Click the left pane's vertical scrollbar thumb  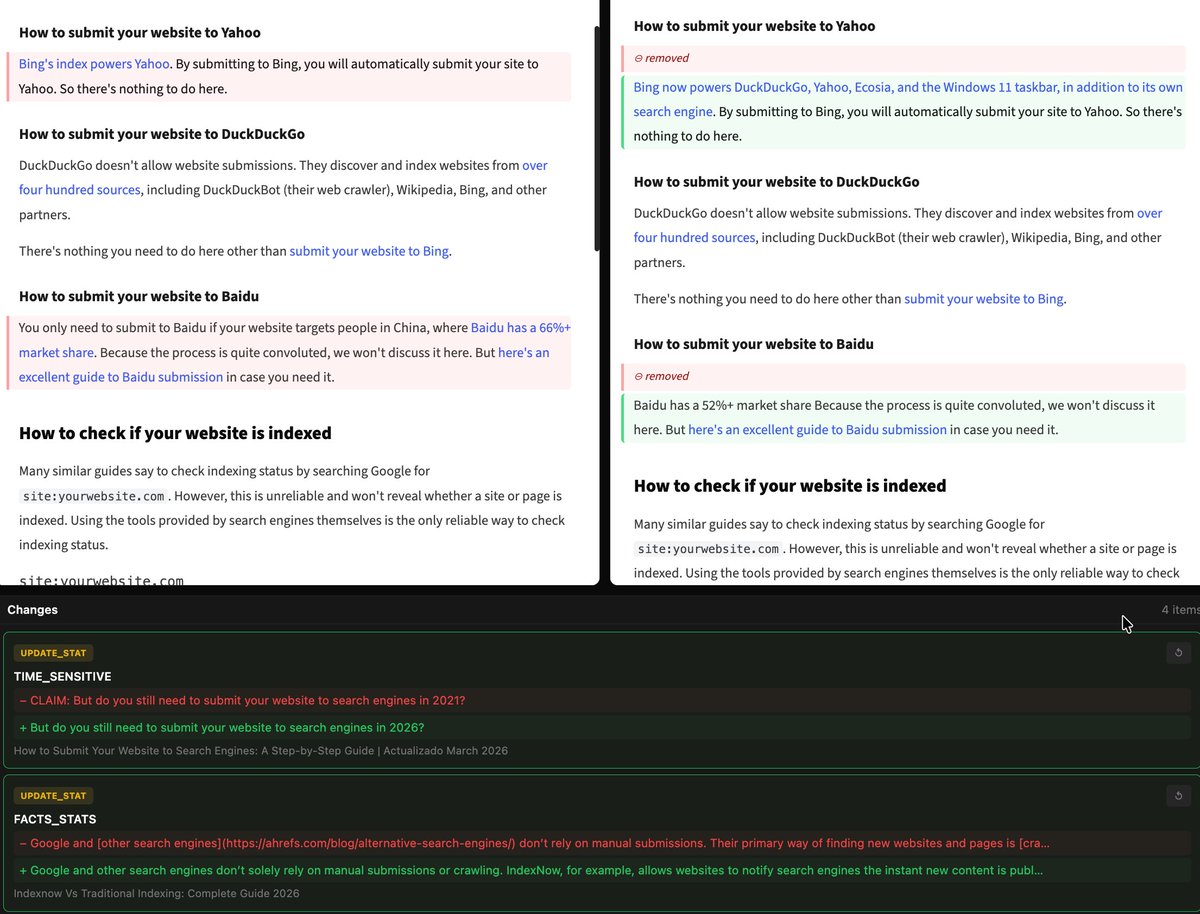tap(597, 138)
